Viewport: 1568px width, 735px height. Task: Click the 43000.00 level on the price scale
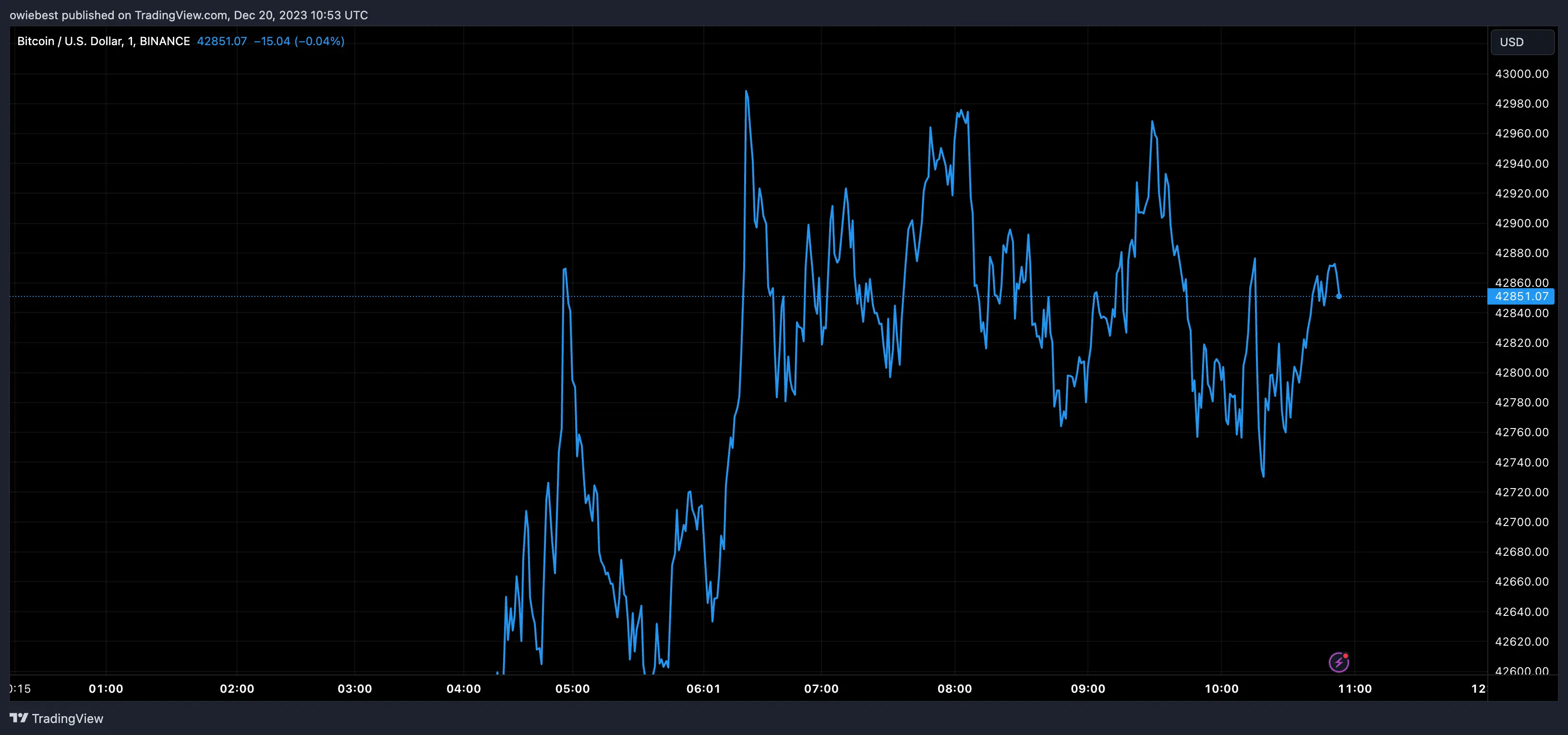tap(1522, 73)
